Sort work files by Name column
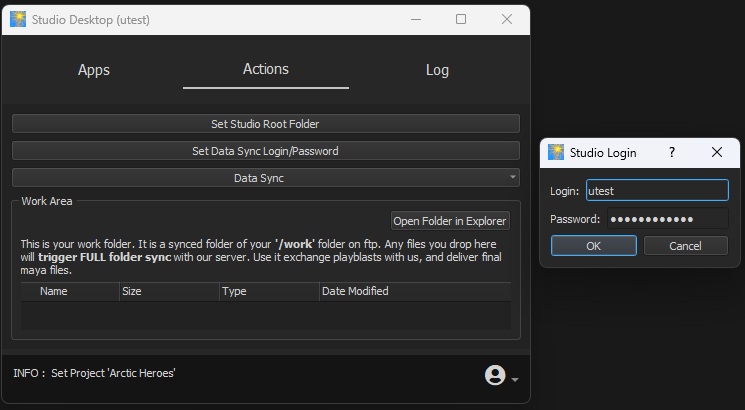The height and width of the screenshot is (410, 745). coord(70,291)
